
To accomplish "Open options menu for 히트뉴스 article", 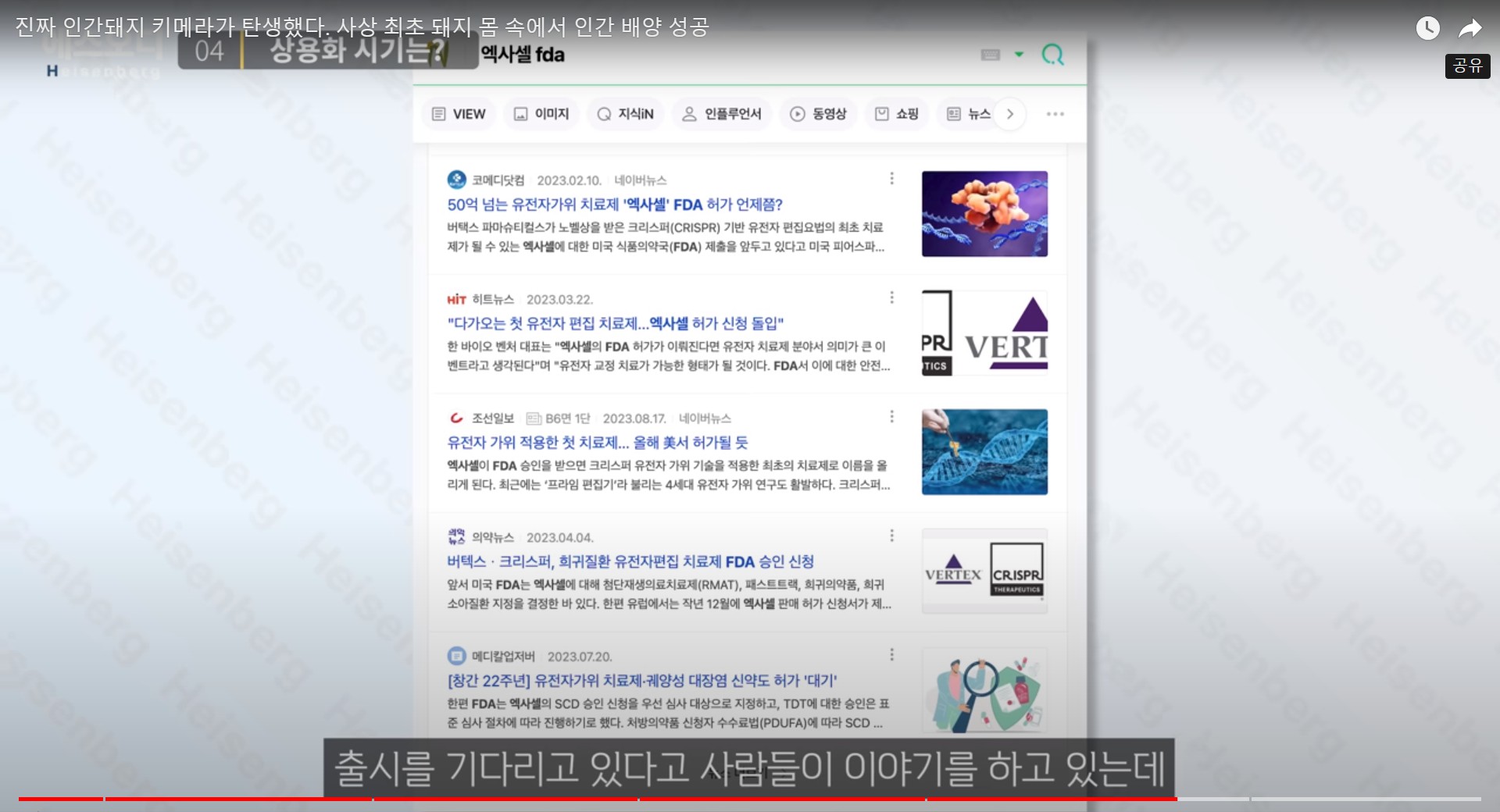I will click(x=891, y=297).
